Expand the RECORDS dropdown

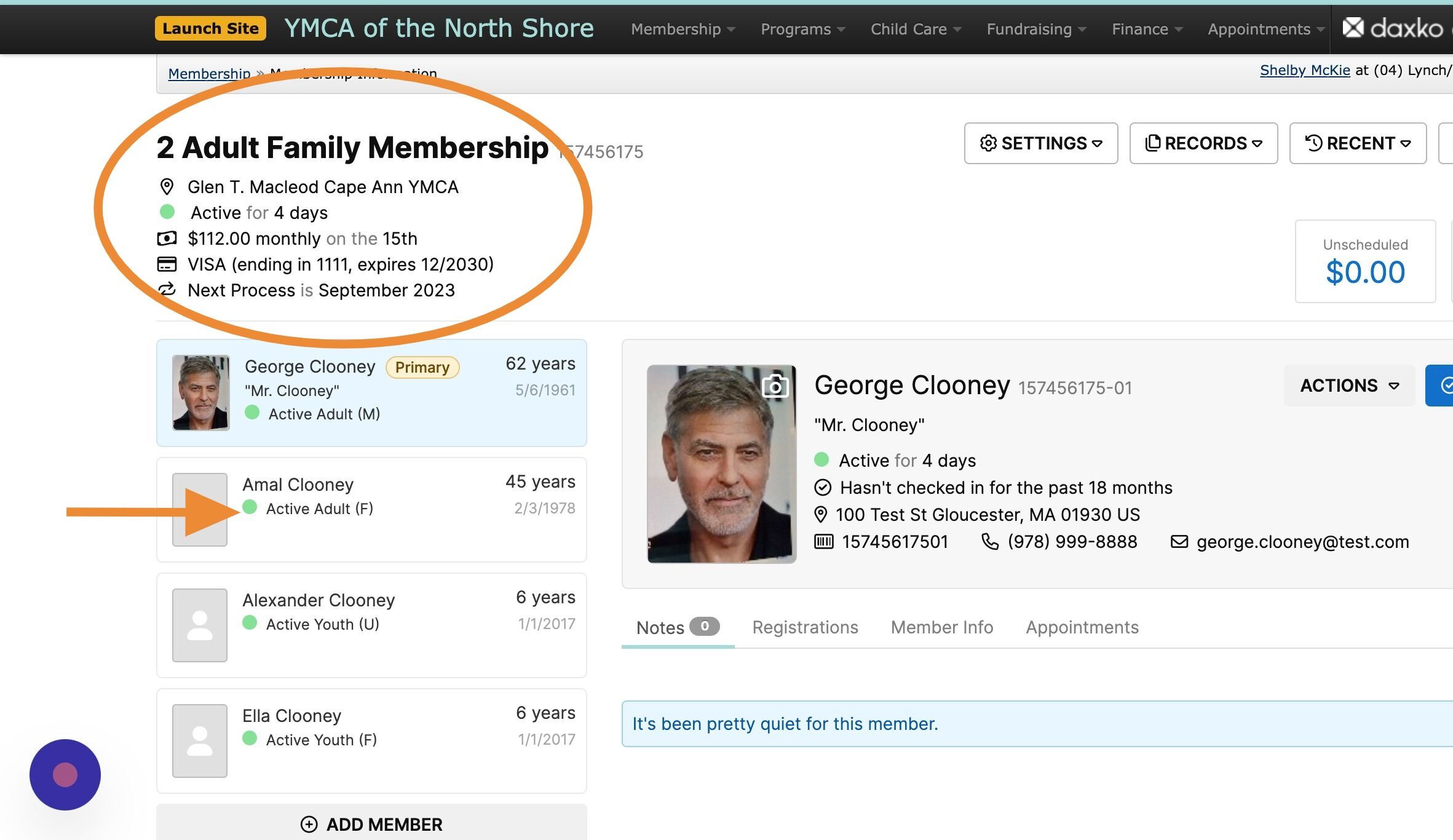(x=1203, y=143)
